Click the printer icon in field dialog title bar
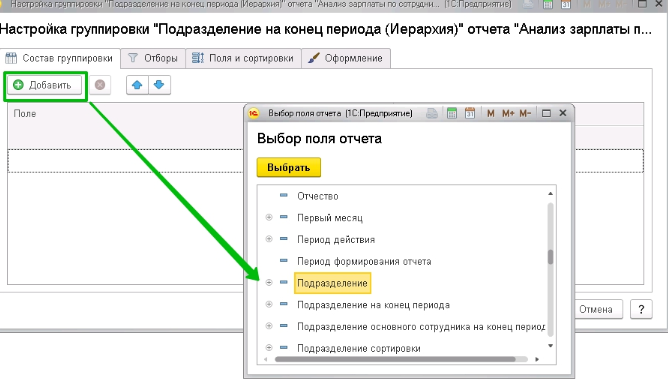 point(432,113)
